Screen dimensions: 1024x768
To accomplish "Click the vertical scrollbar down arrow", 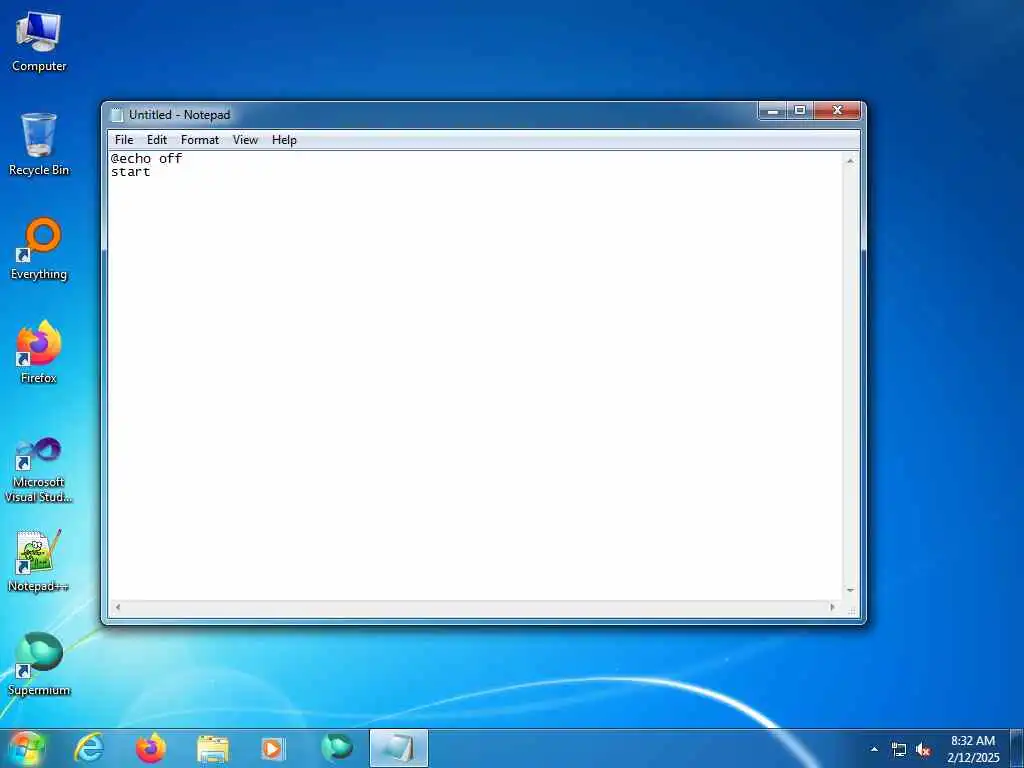I will click(850, 590).
